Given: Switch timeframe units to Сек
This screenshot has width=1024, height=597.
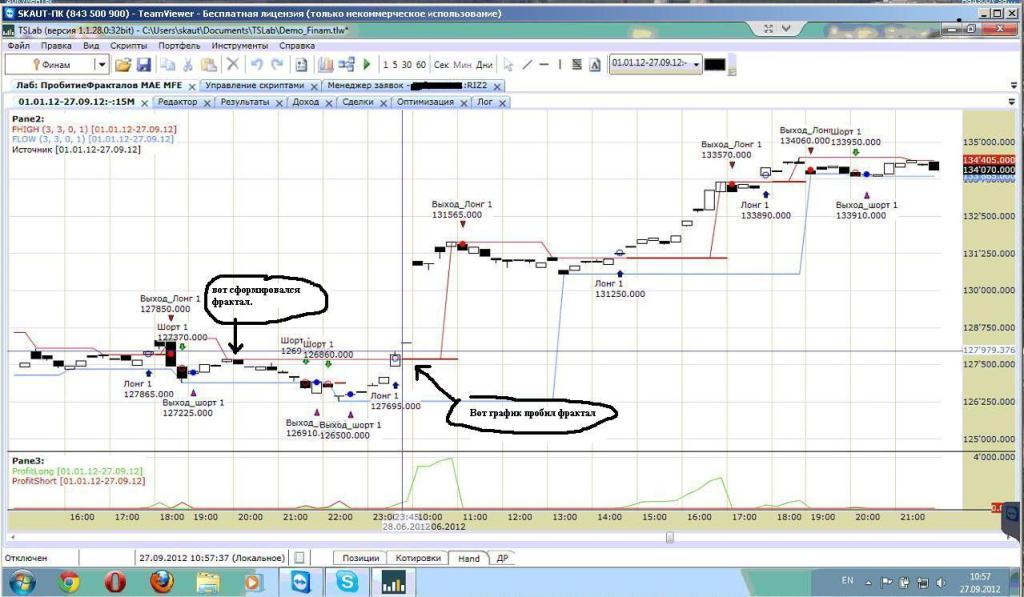Looking at the screenshot, I should (x=441, y=65).
